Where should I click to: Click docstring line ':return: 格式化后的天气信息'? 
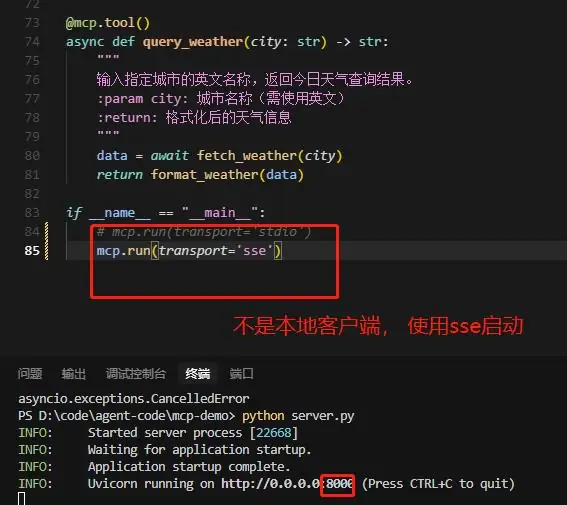click(x=194, y=117)
